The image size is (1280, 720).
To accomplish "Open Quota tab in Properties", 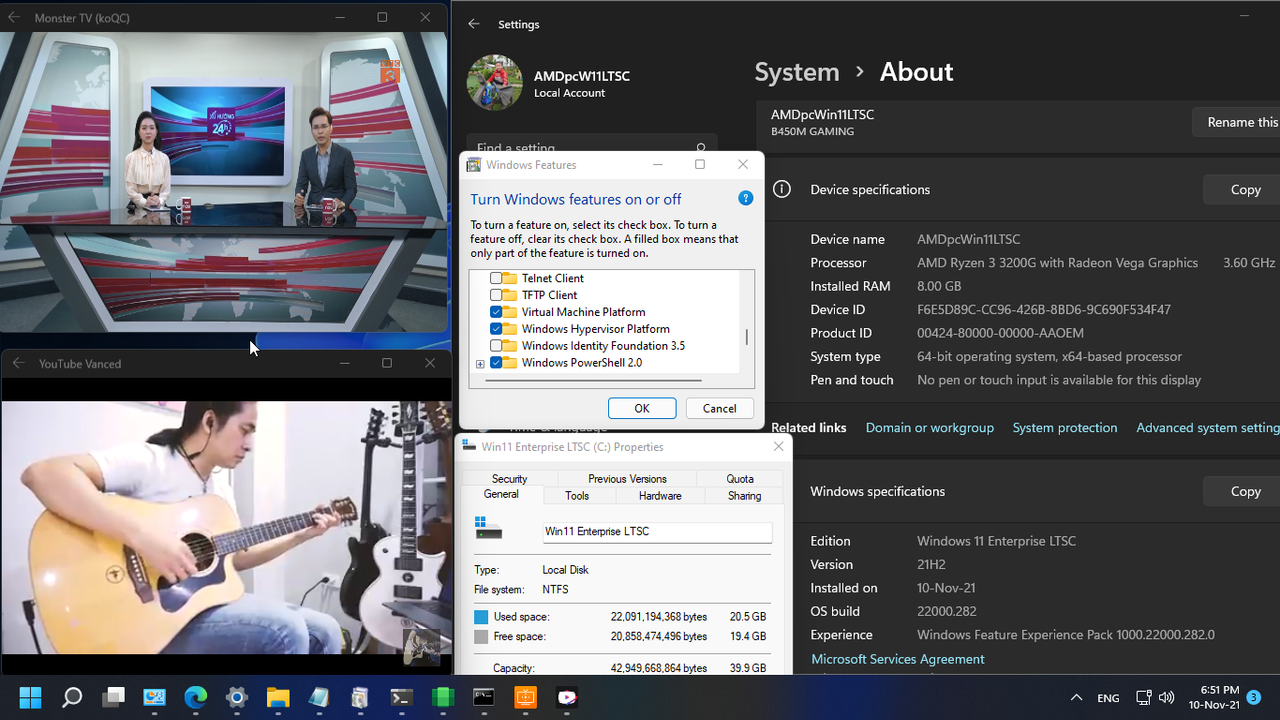I will [x=740, y=479].
